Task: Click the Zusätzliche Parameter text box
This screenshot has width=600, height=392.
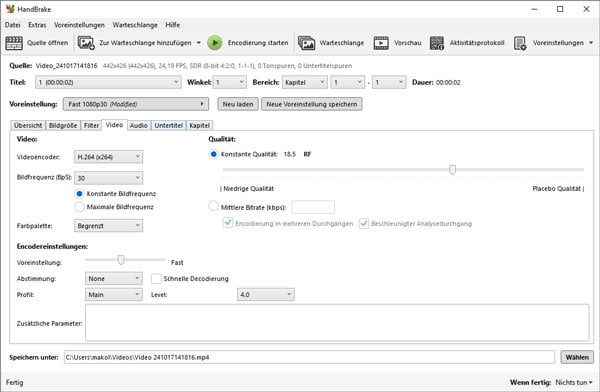Action: (x=337, y=323)
